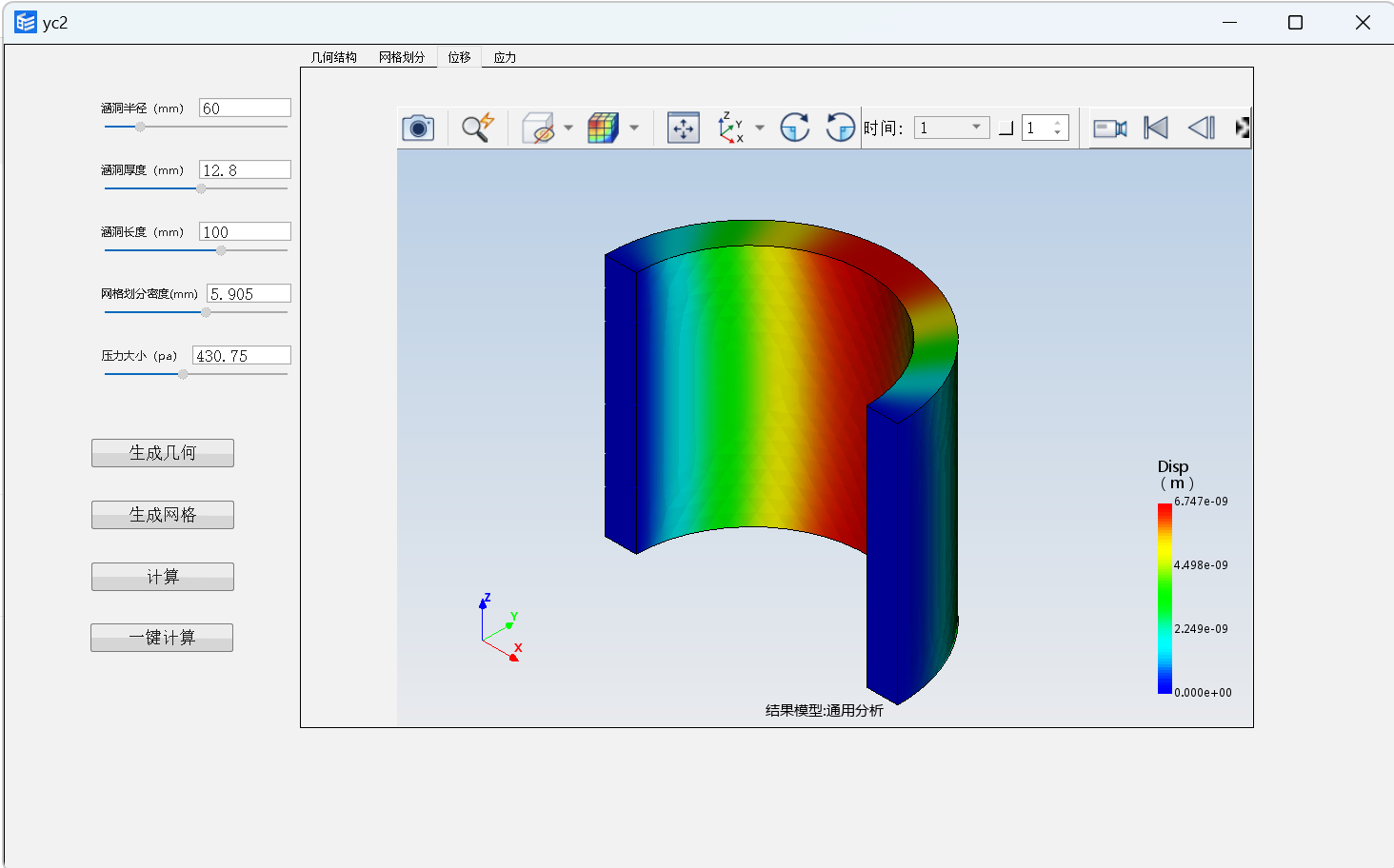Viewport: 1394px width, 868px height.
Task: Click the 网格划分密度 slider handle
Action: tap(206, 312)
